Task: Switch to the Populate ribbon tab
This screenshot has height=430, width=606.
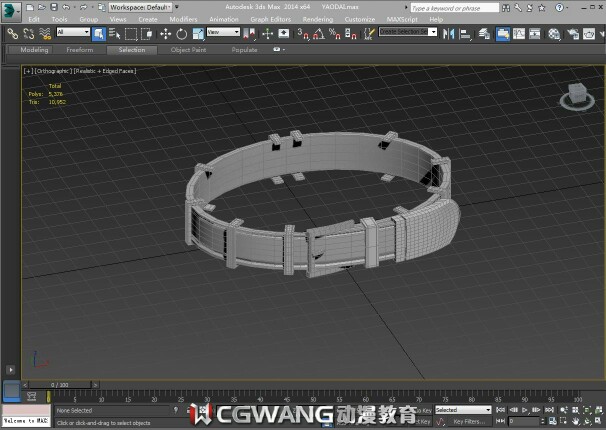Action: pos(244,50)
